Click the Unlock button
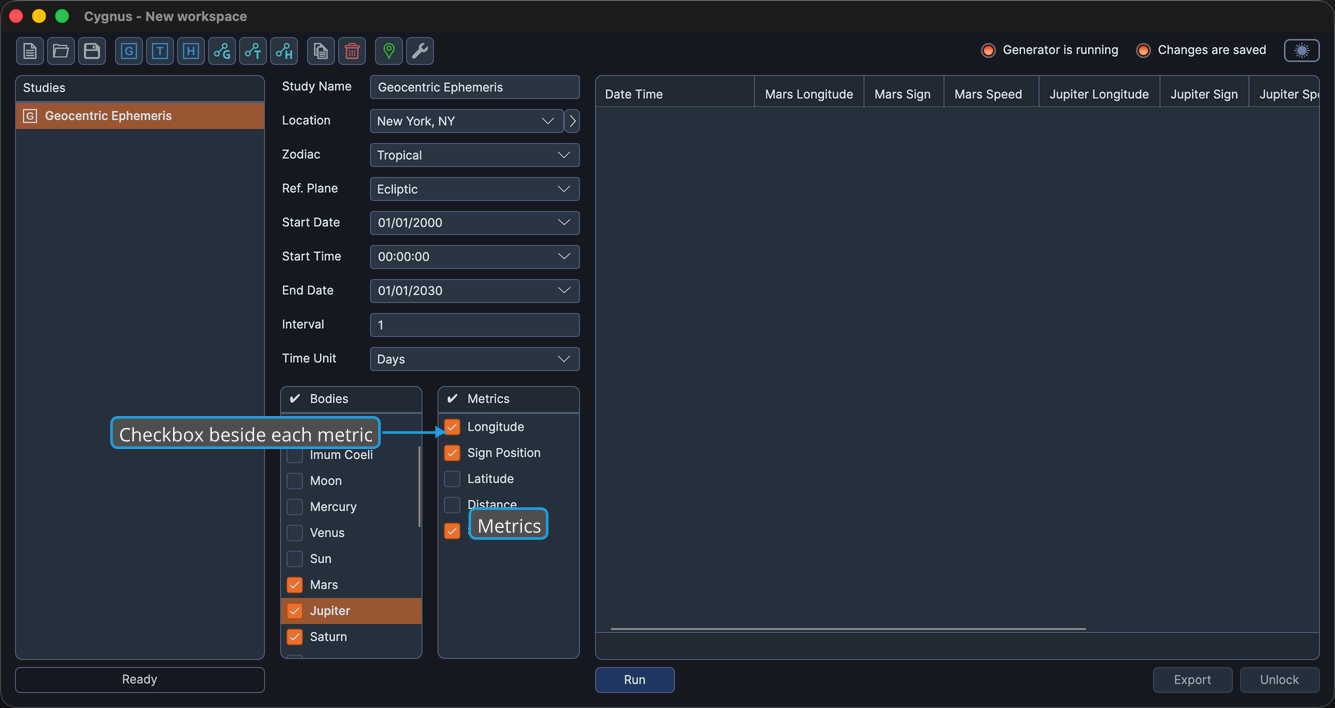Screen dimensions: 1335x708 click(x=1279, y=680)
